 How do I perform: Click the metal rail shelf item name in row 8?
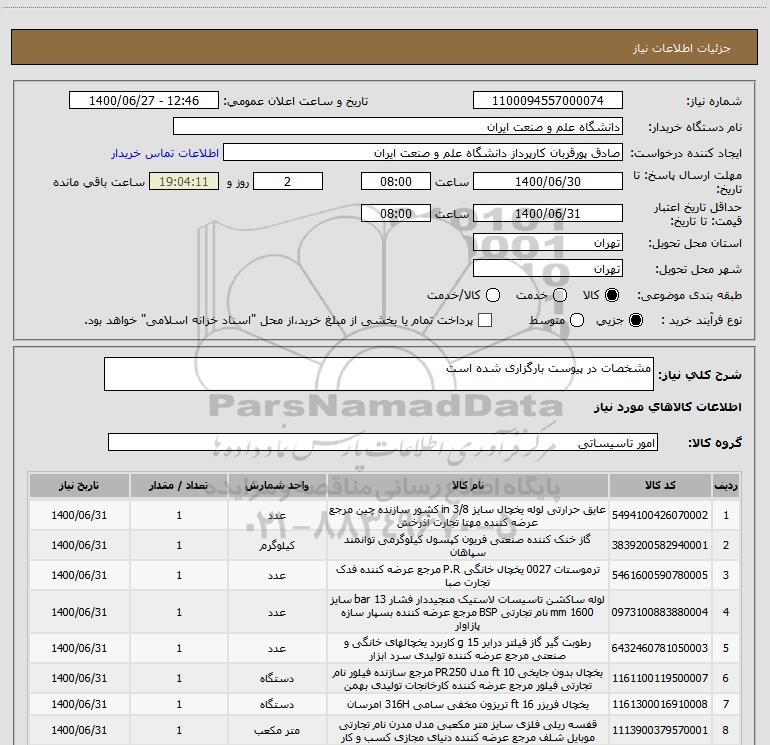(x=468, y=731)
